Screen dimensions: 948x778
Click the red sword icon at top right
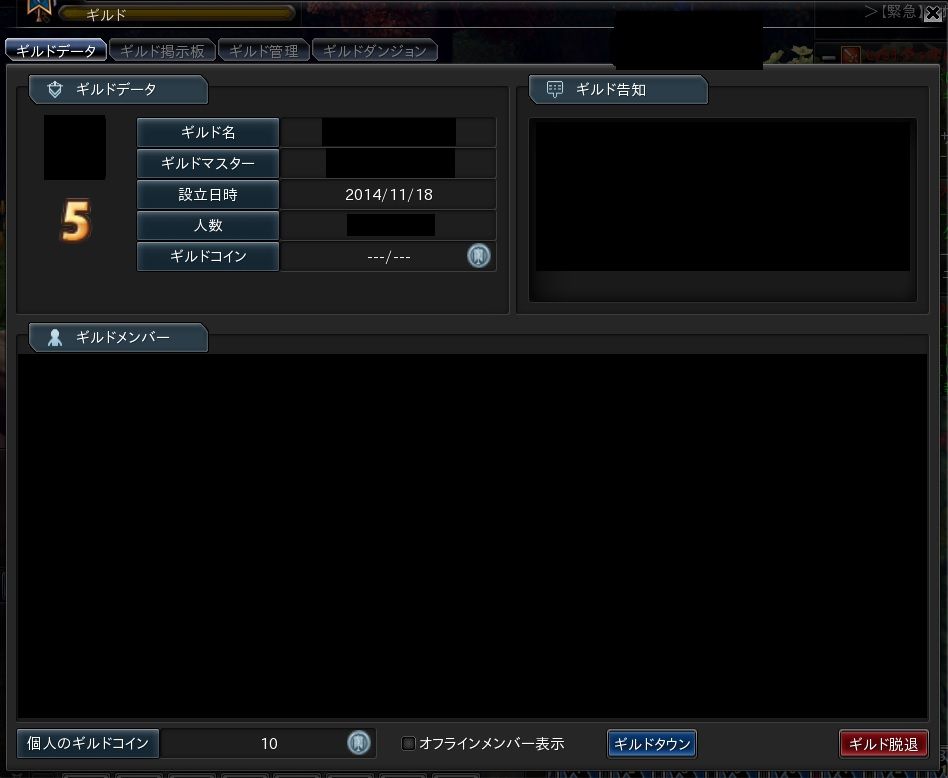(851, 56)
